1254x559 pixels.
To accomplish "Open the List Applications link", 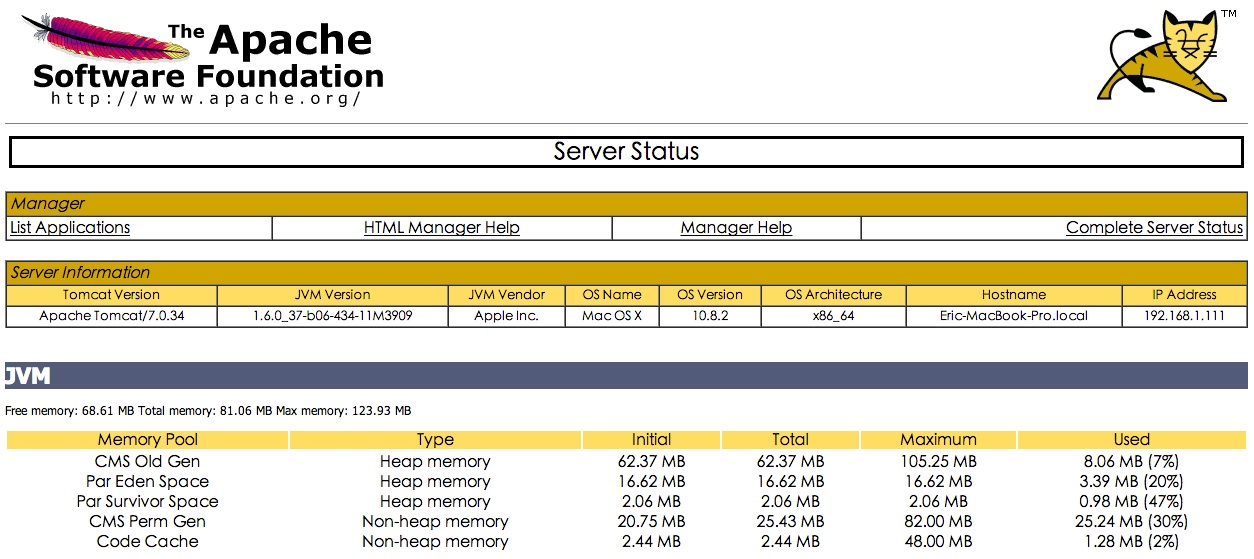I will click(70, 227).
